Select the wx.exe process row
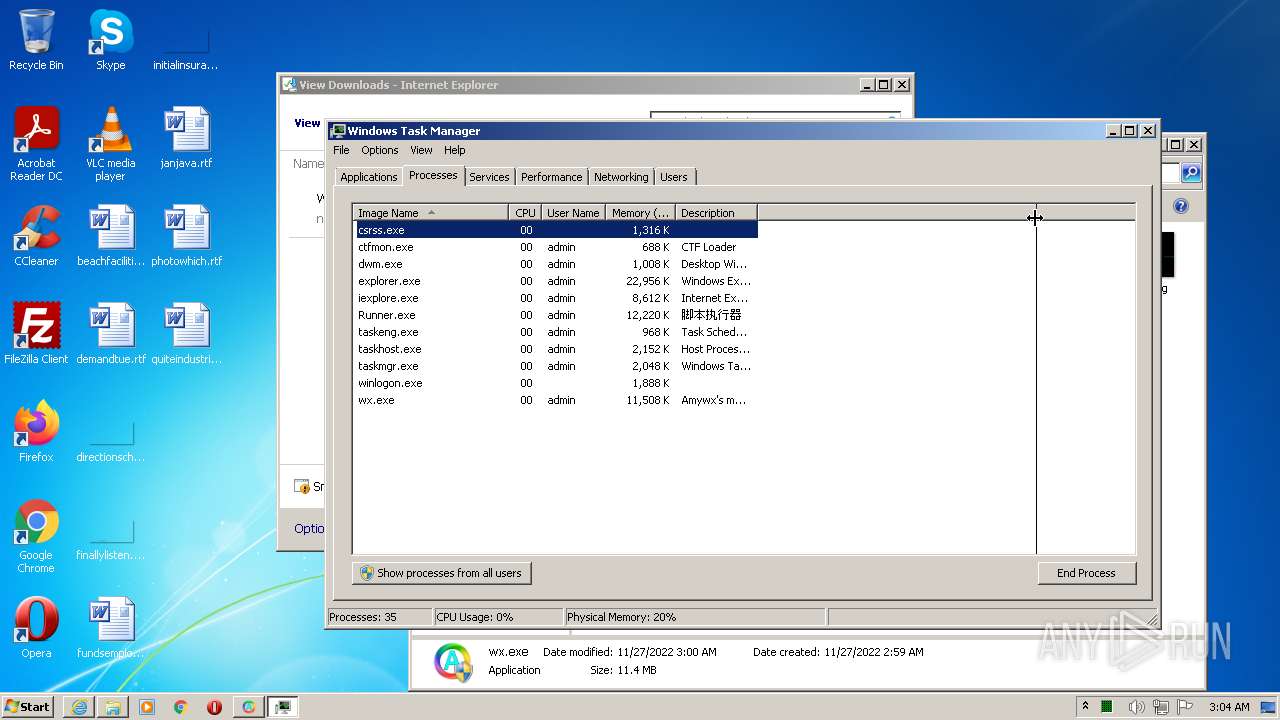 [x=555, y=400]
